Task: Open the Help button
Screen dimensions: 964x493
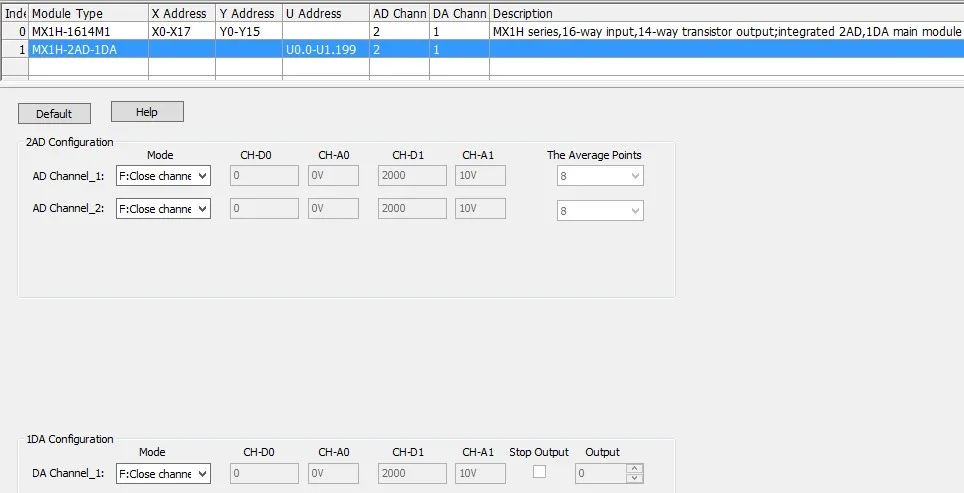Action: (x=147, y=112)
